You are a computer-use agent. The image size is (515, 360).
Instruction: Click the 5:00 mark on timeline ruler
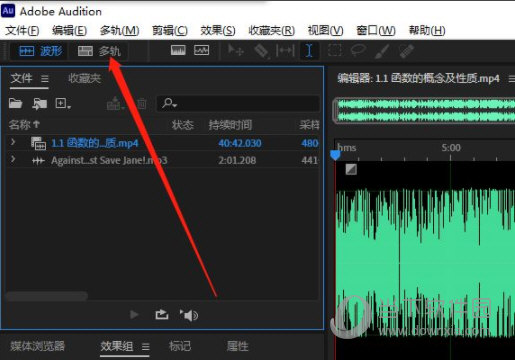click(x=451, y=148)
